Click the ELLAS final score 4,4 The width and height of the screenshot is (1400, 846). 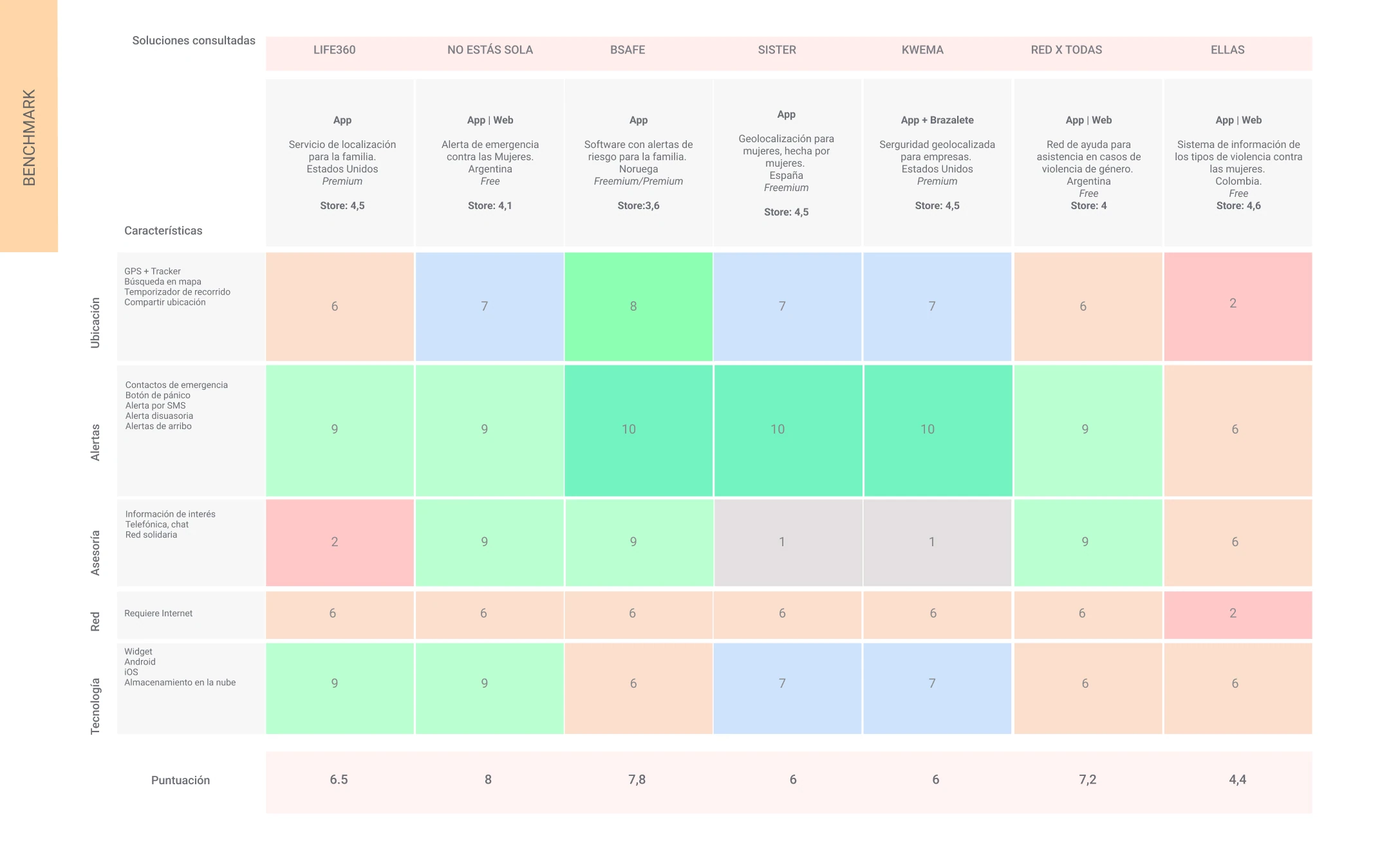click(1237, 780)
